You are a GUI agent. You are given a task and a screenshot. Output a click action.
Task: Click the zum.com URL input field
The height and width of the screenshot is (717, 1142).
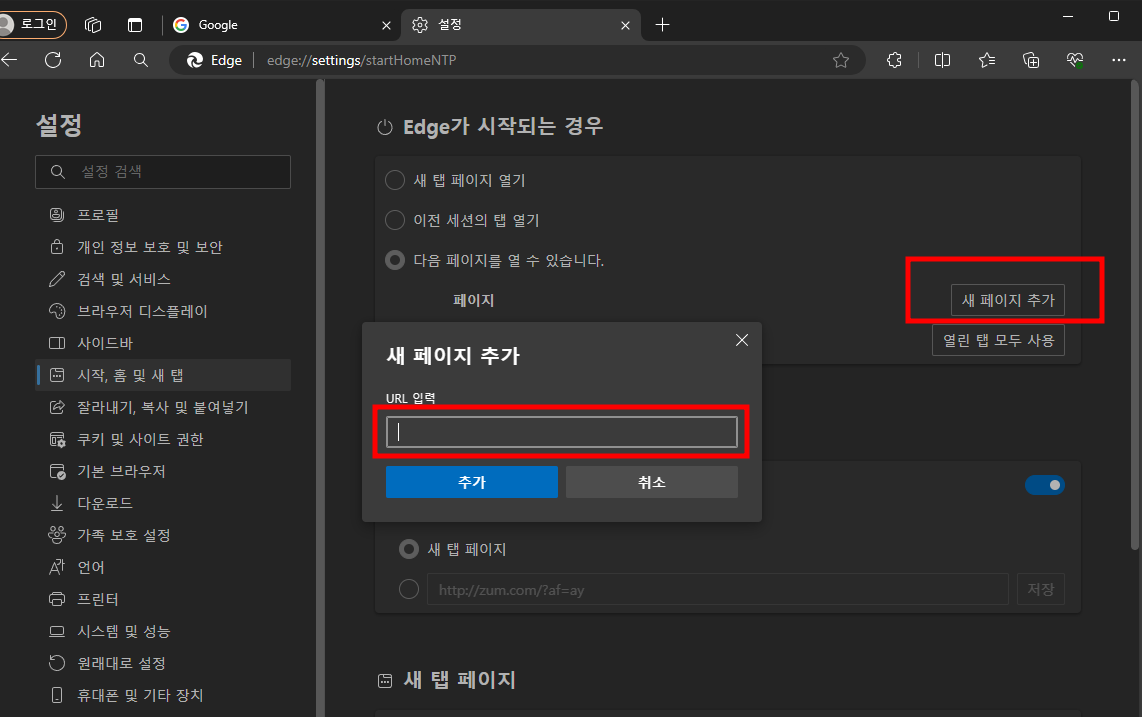717,589
